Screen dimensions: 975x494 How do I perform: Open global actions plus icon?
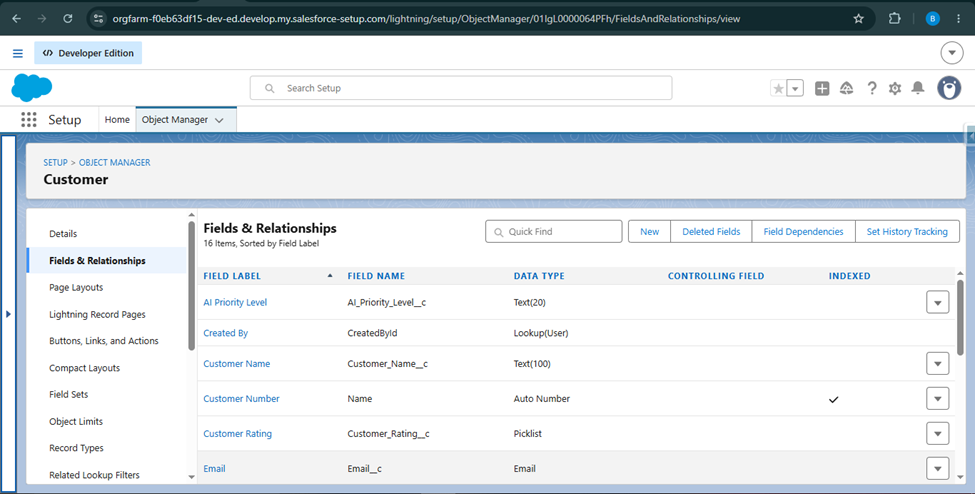click(x=822, y=88)
